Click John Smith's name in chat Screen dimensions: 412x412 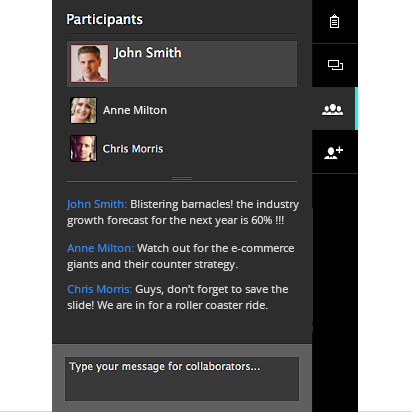97,204
